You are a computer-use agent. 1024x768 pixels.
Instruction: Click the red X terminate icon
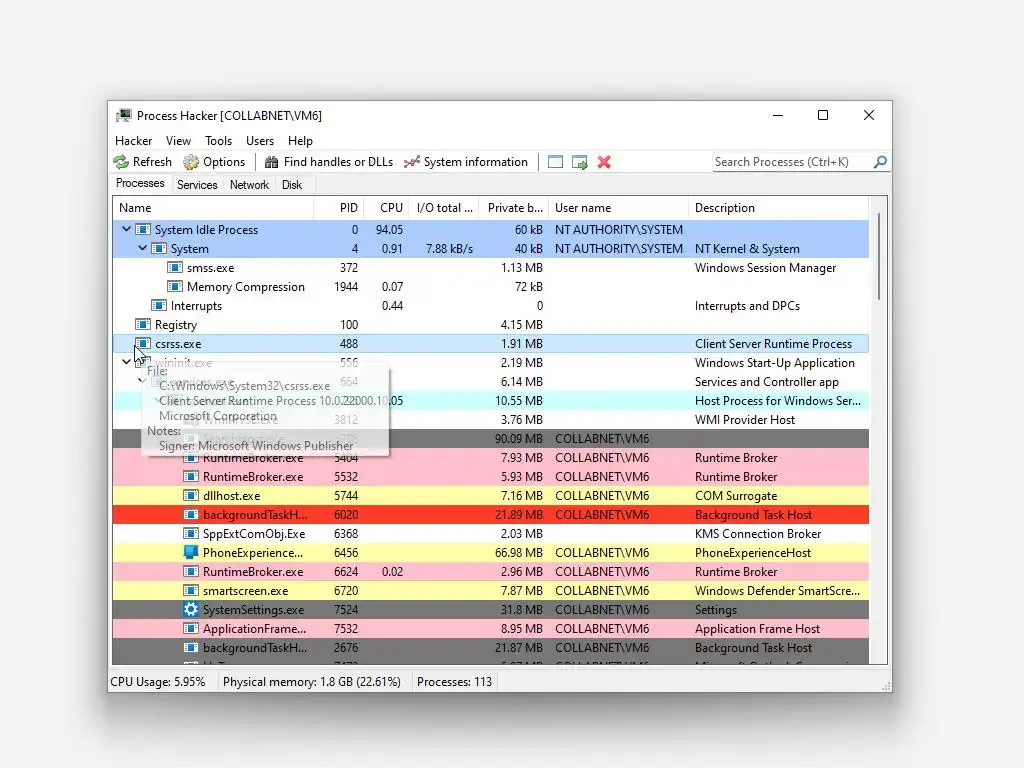604,162
